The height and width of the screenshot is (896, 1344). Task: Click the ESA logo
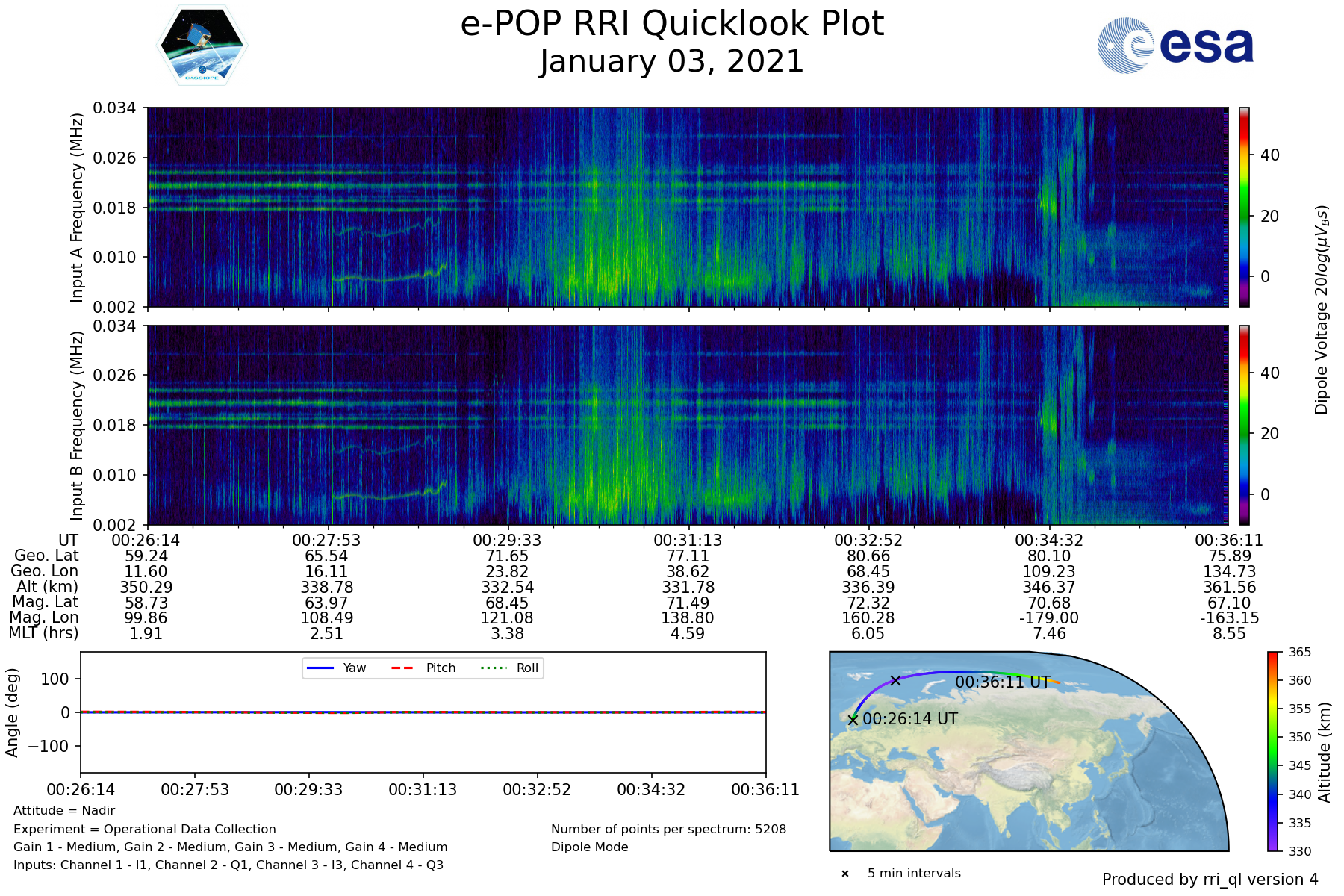click(1175, 46)
